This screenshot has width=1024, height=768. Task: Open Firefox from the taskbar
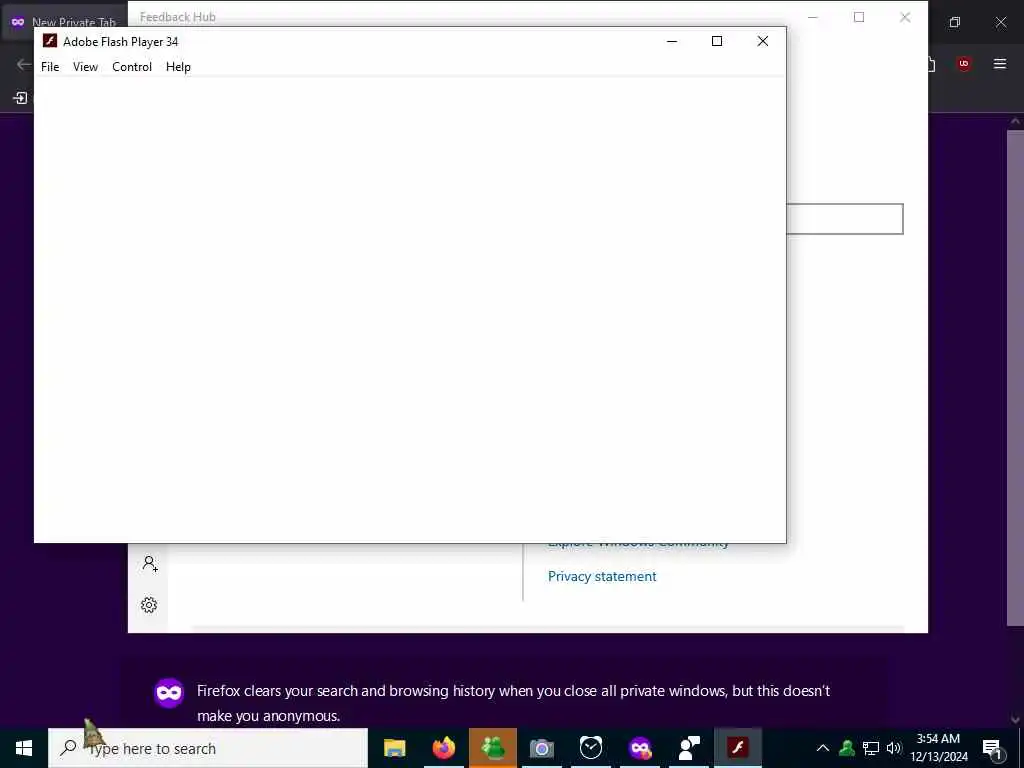coord(443,748)
